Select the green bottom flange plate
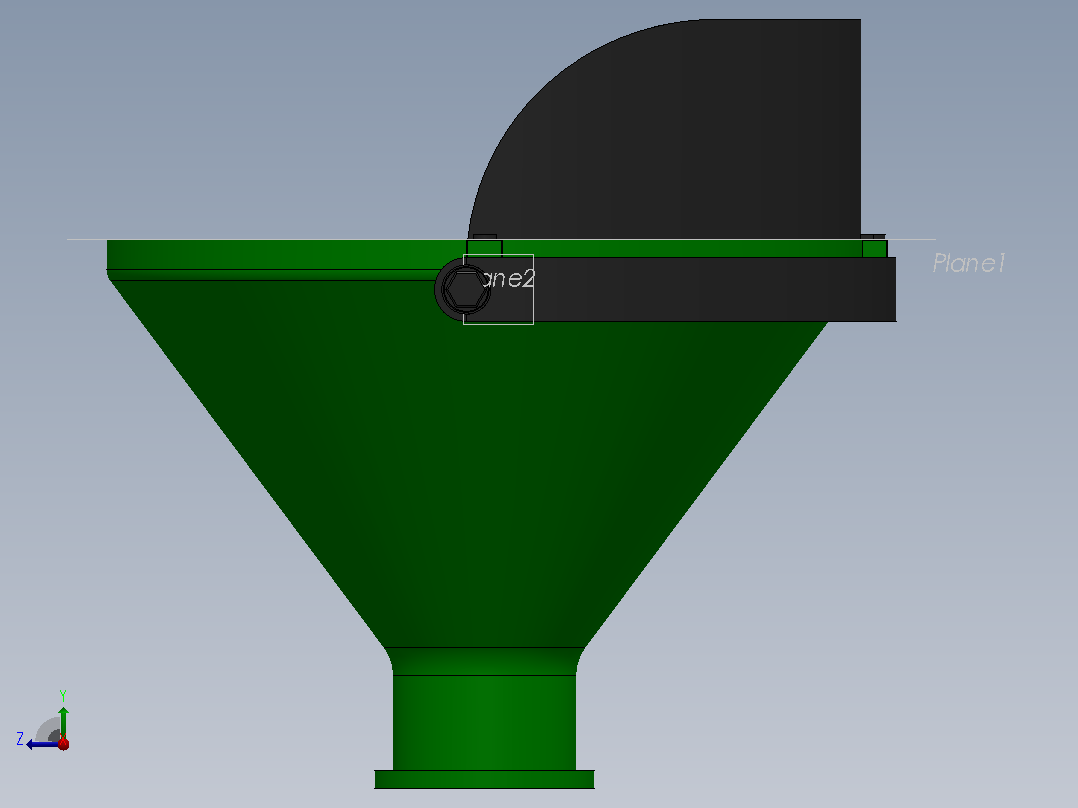The width and height of the screenshot is (1078, 808). click(x=485, y=779)
